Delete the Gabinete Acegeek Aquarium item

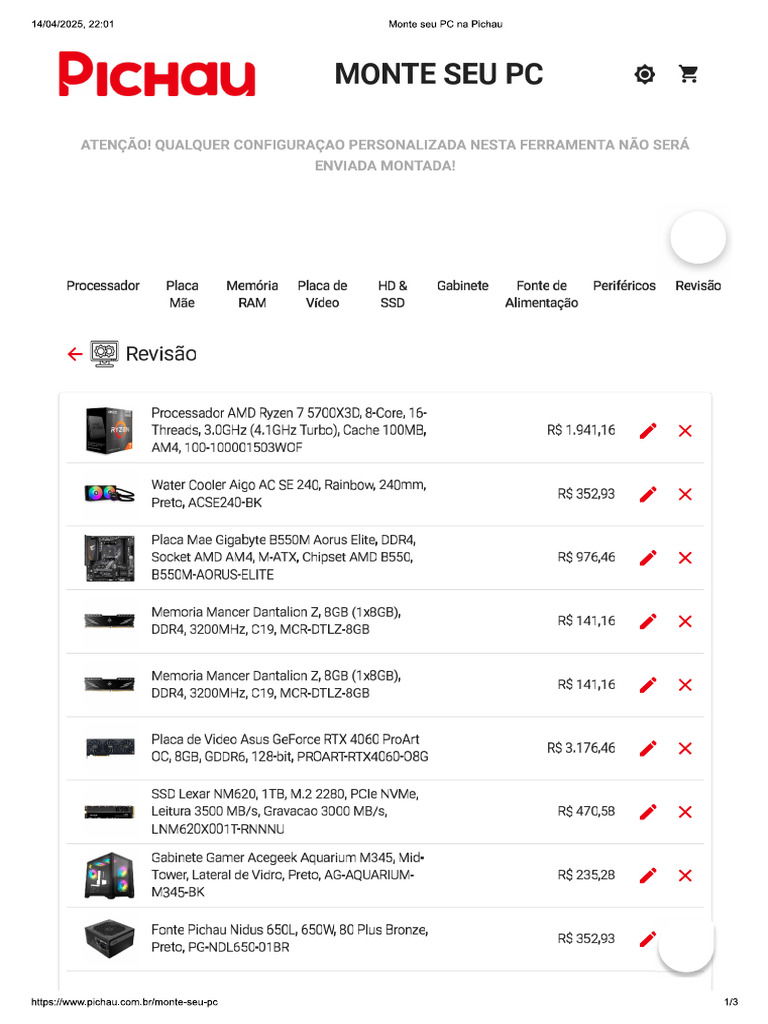685,875
